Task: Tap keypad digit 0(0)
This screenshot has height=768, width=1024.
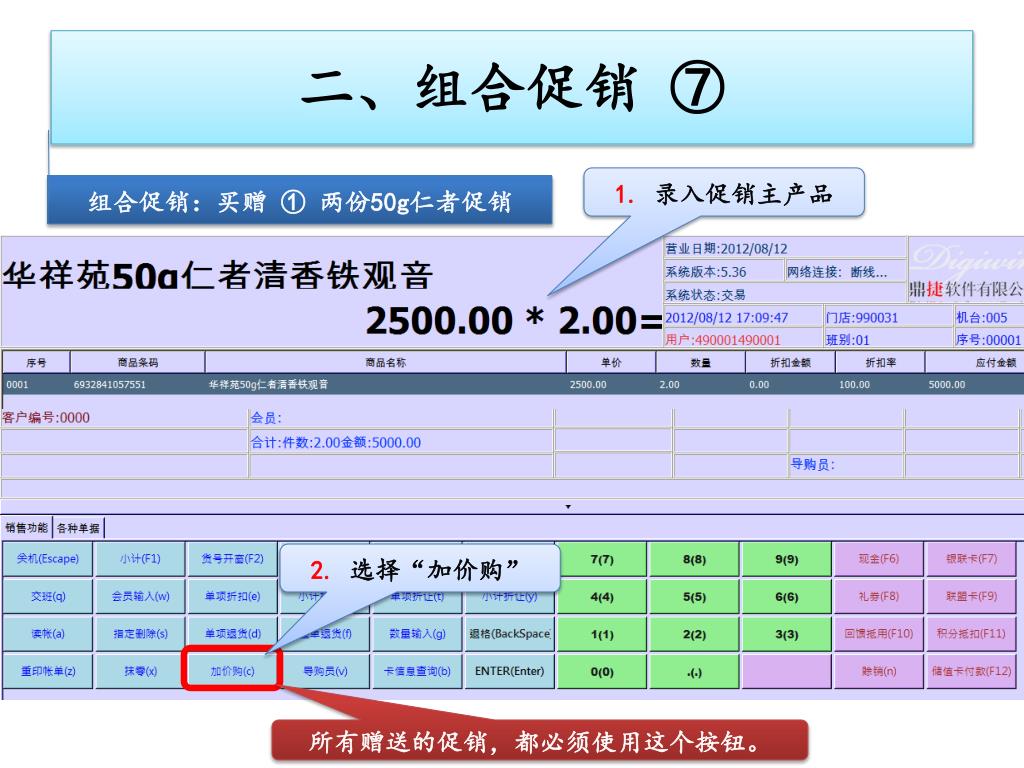Action: click(x=601, y=671)
